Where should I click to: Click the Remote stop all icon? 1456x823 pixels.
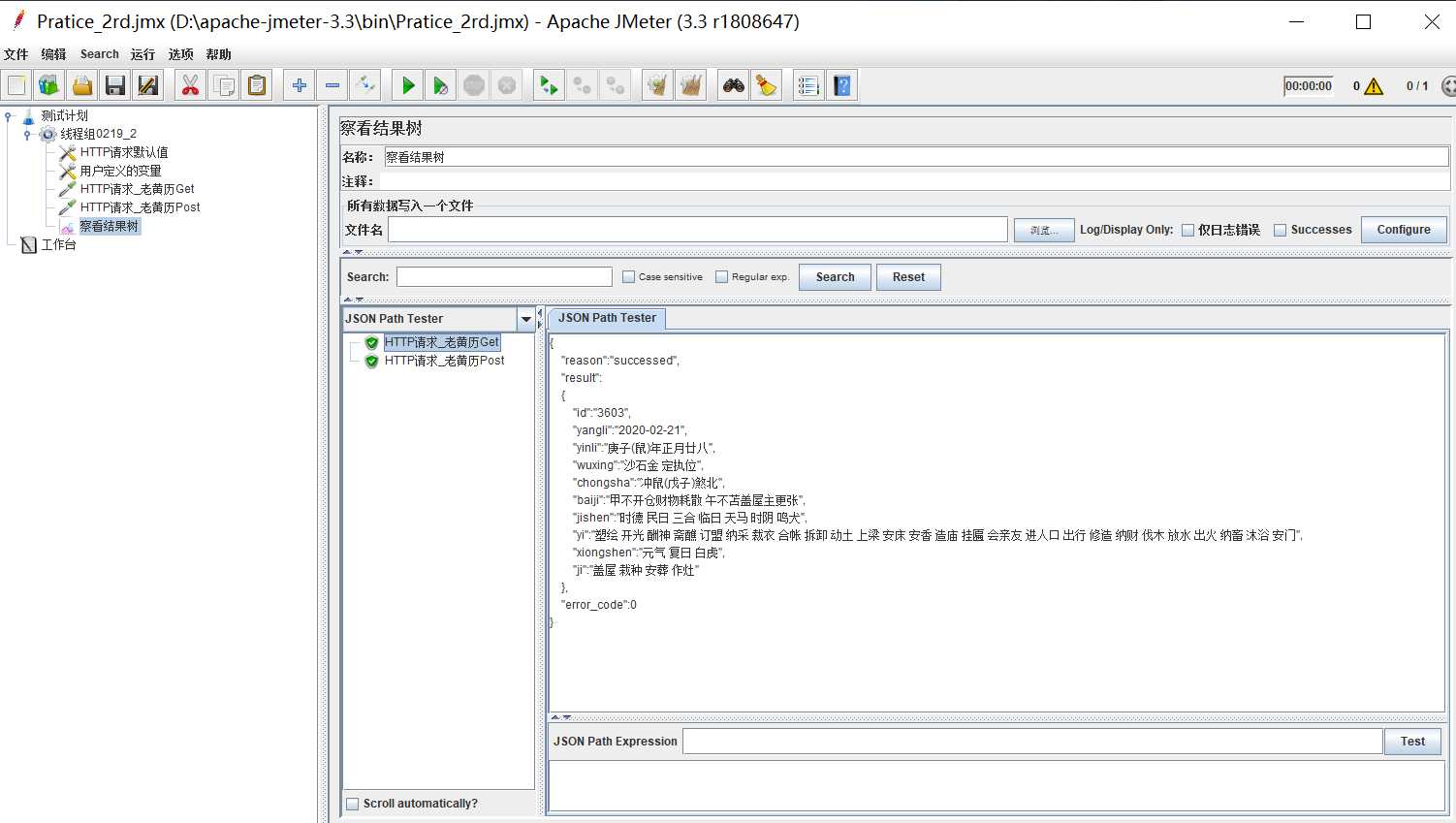pyautogui.click(x=583, y=85)
